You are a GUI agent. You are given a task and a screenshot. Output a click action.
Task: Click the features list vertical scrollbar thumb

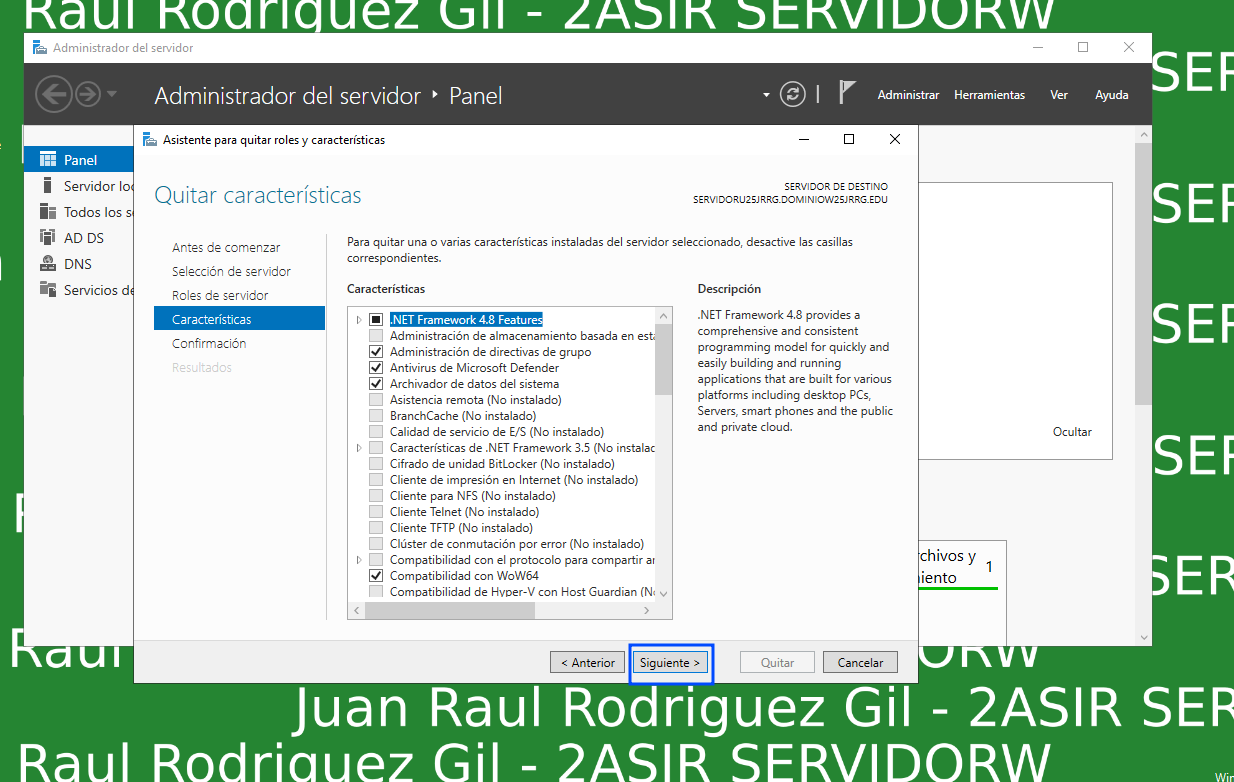click(664, 360)
